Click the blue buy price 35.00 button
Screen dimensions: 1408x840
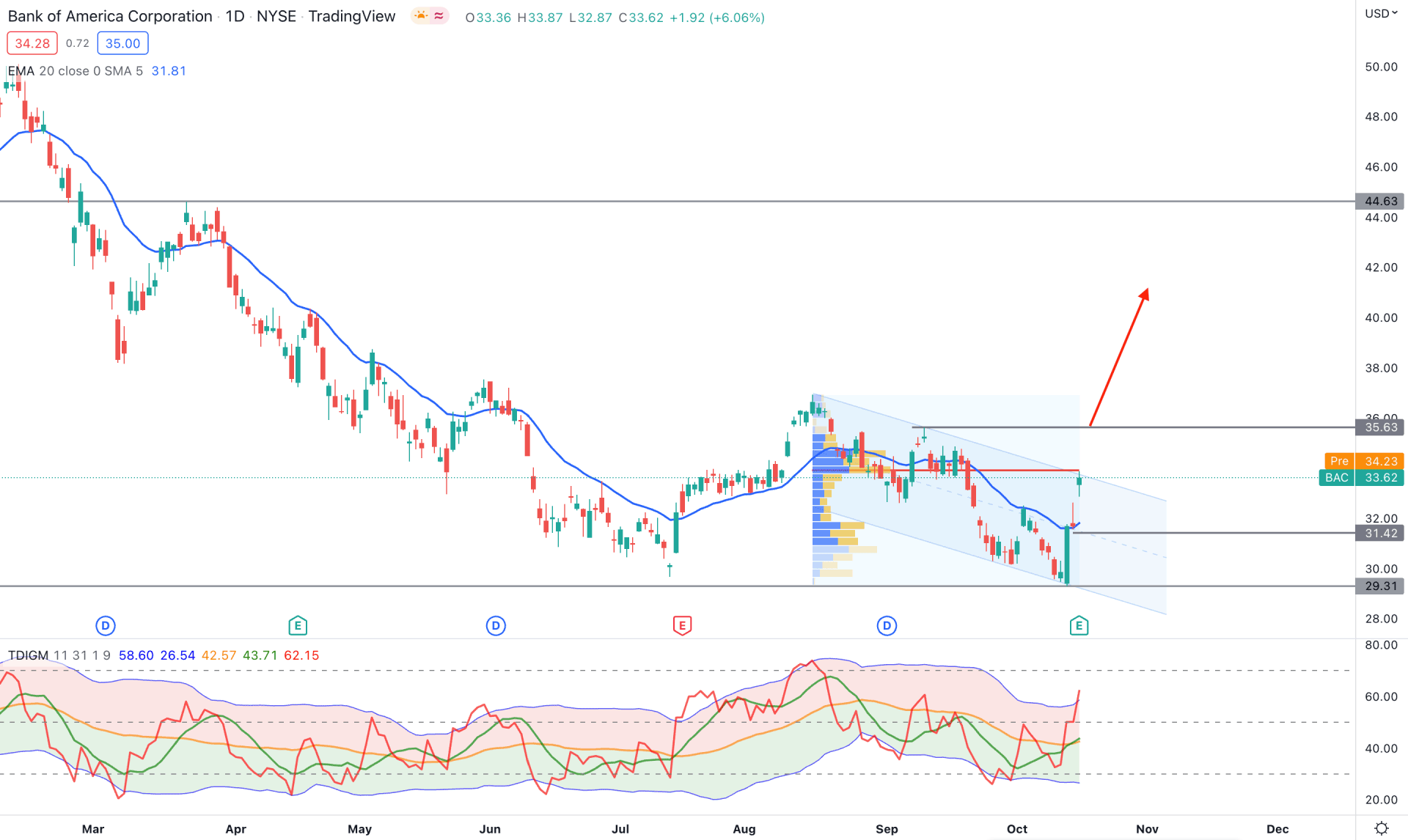[x=122, y=43]
